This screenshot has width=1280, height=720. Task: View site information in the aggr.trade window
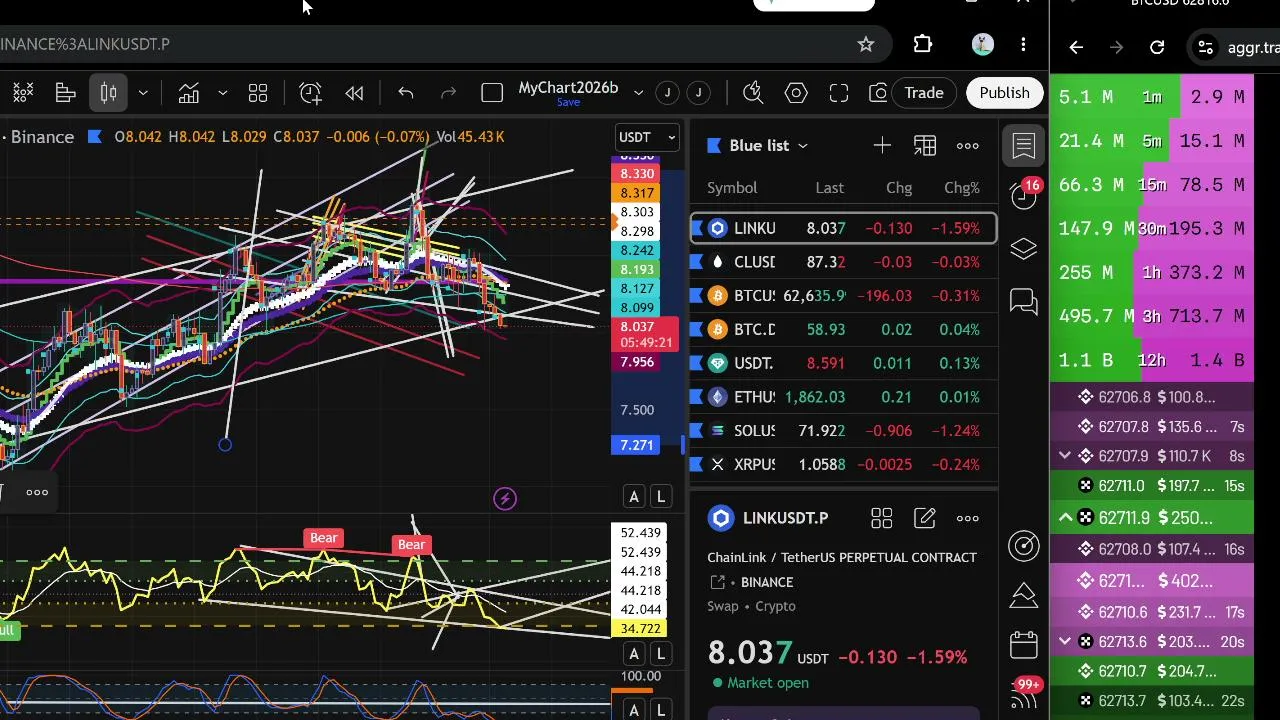tap(1206, 47)
